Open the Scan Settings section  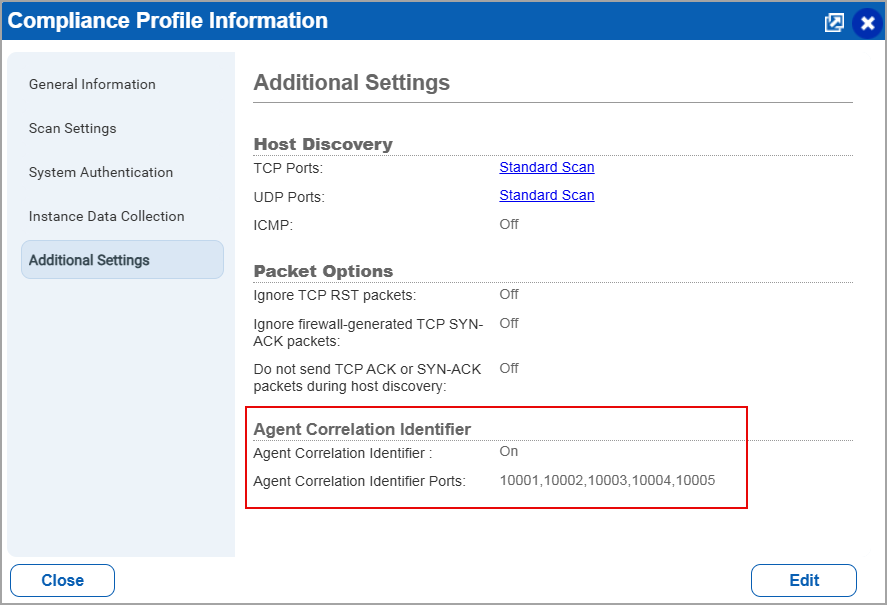point(75,128)
